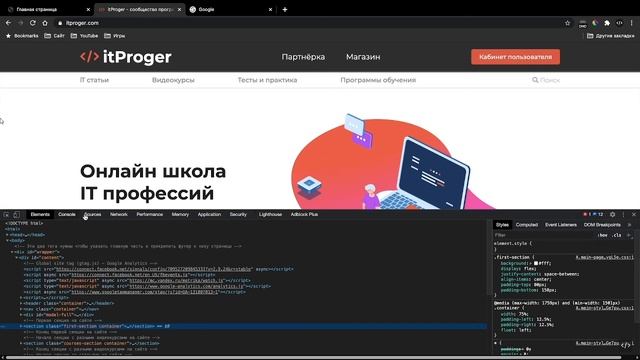Switch to the Sources tab
Viewport: 640px width, 360px height.
(x=93, y=214)
